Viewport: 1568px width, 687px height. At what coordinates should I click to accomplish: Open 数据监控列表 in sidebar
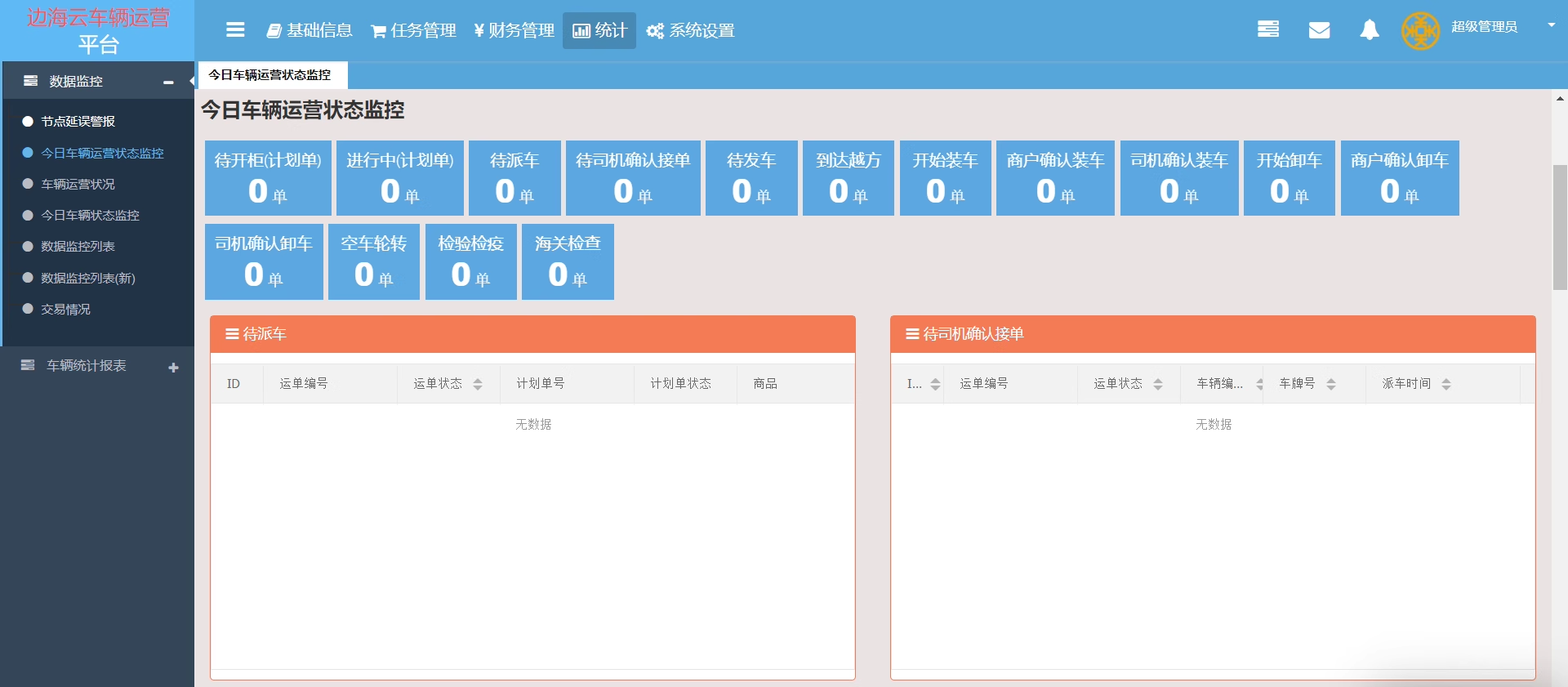pyautogui.click(x=78, y=246)
